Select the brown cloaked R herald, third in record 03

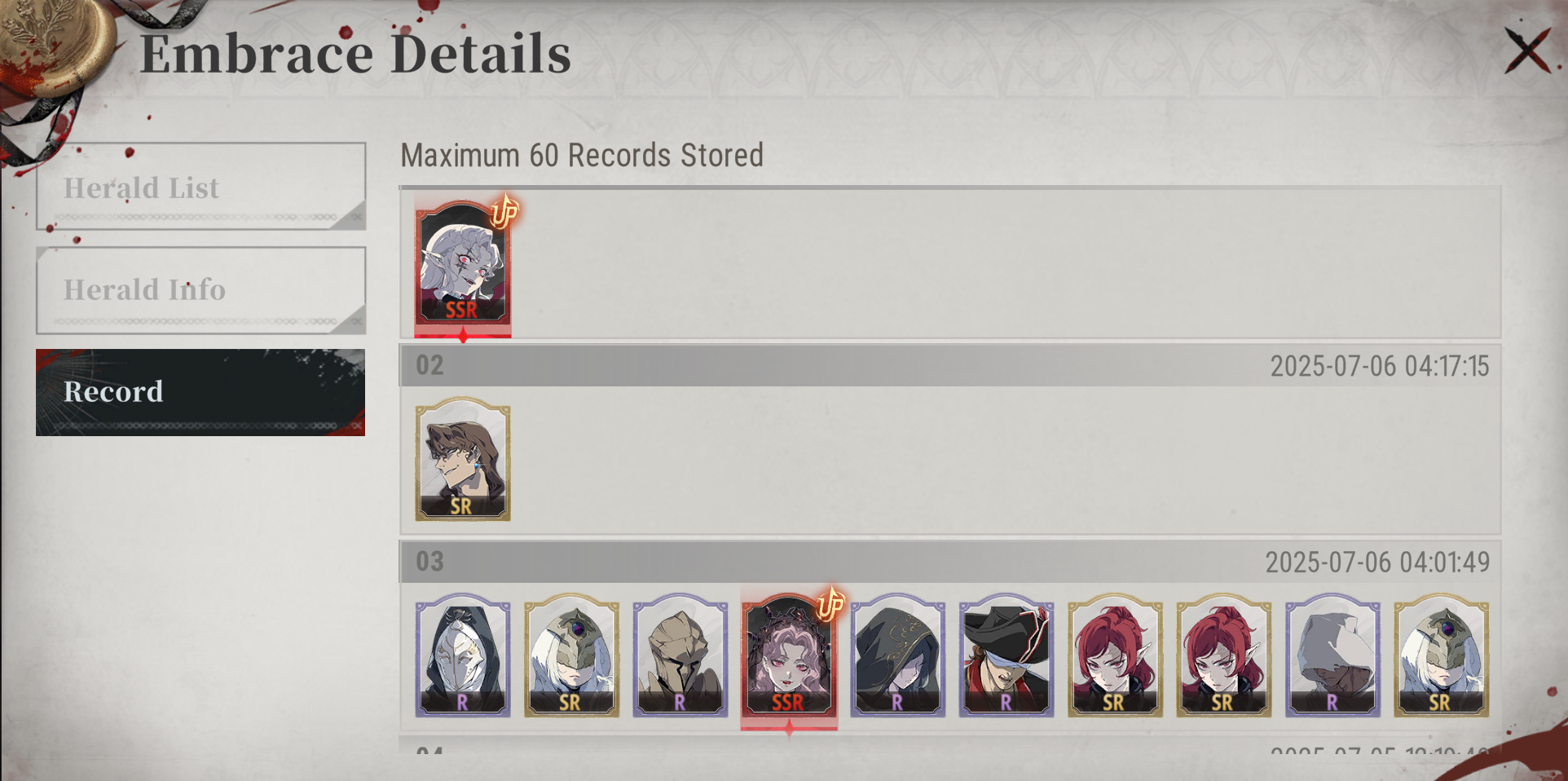pos(680,655)
